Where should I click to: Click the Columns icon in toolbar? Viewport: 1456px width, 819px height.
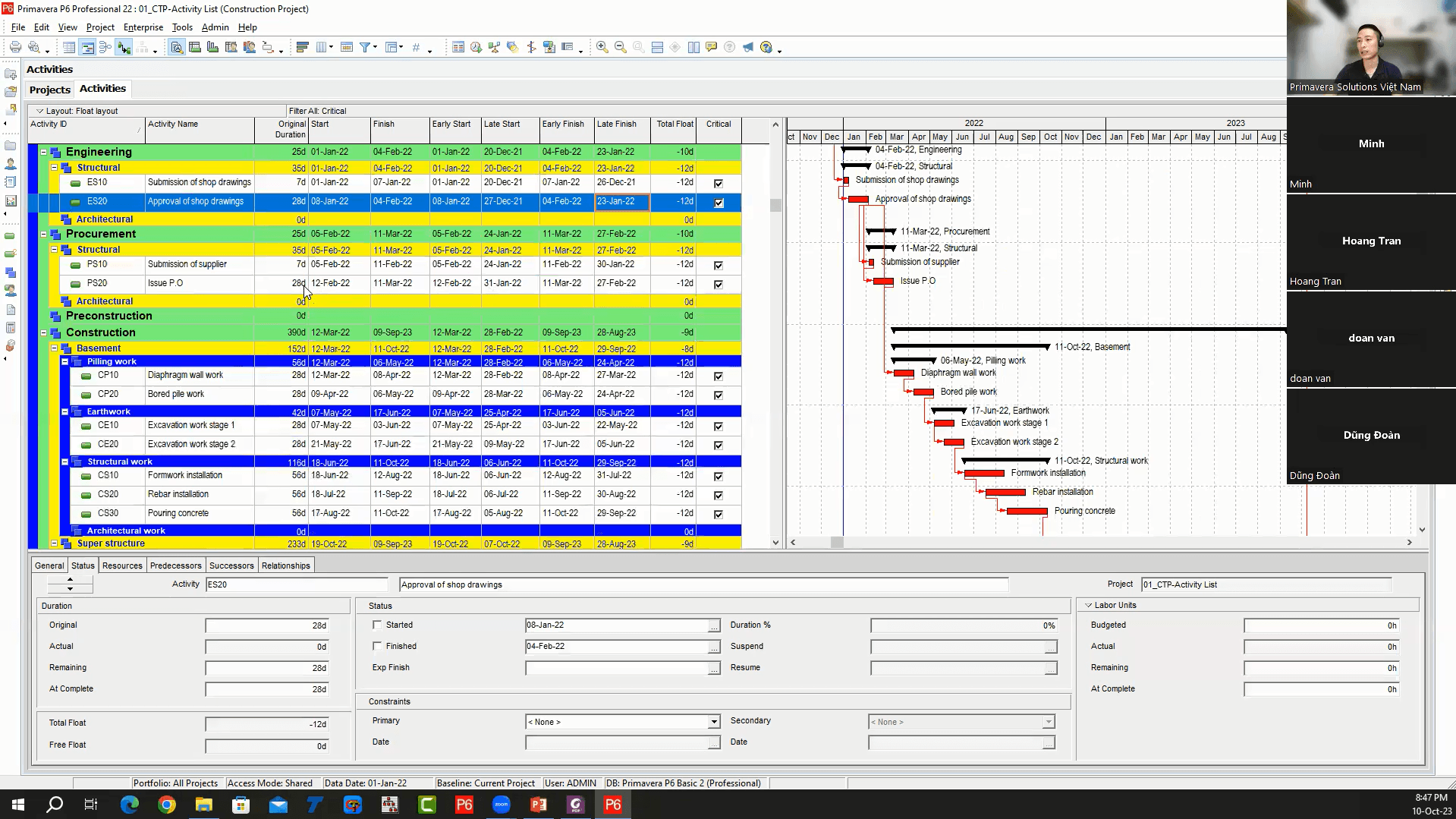pyautogui.click(x=321, y=47)
